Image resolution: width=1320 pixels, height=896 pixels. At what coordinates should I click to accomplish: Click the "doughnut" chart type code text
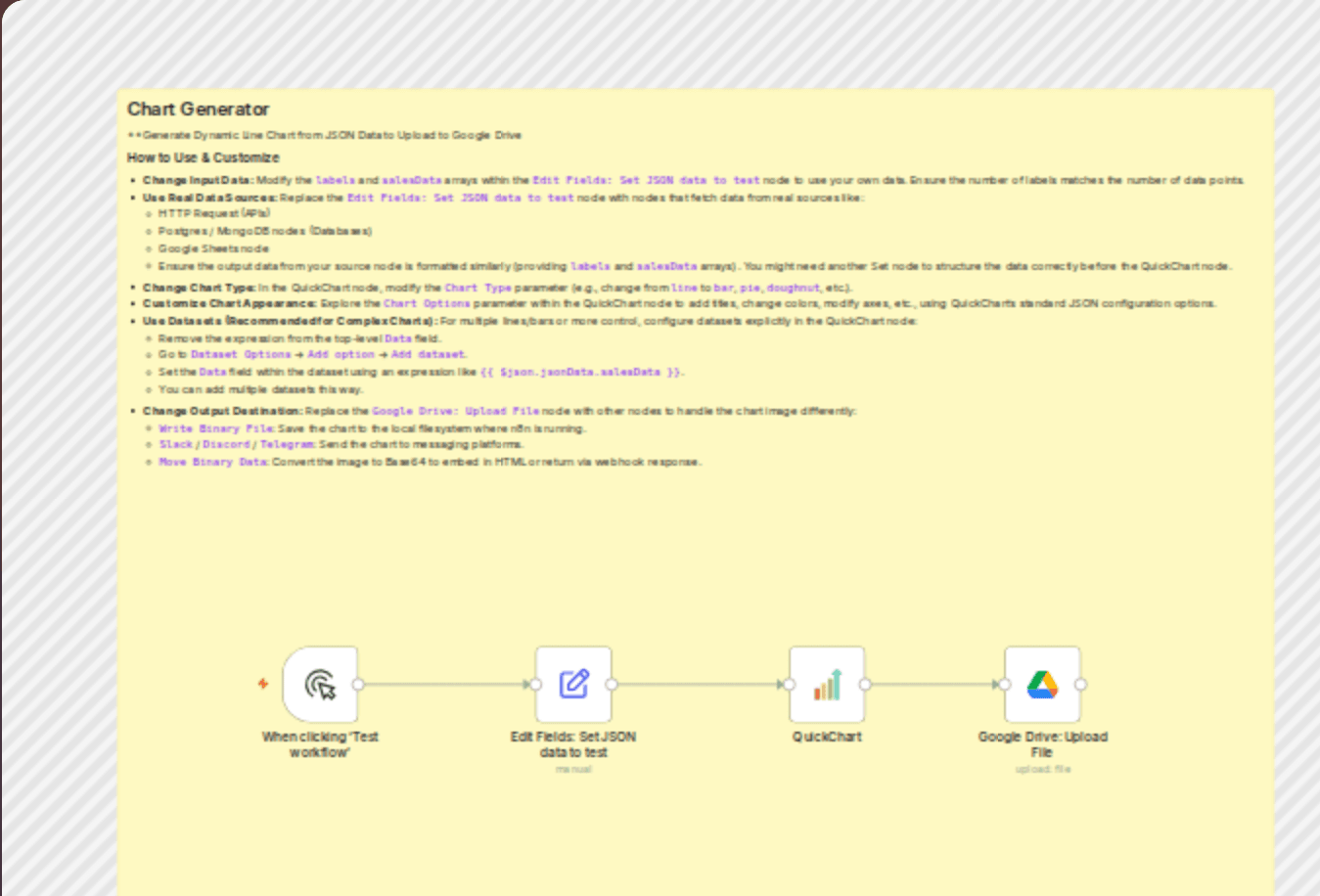point(793,288)
